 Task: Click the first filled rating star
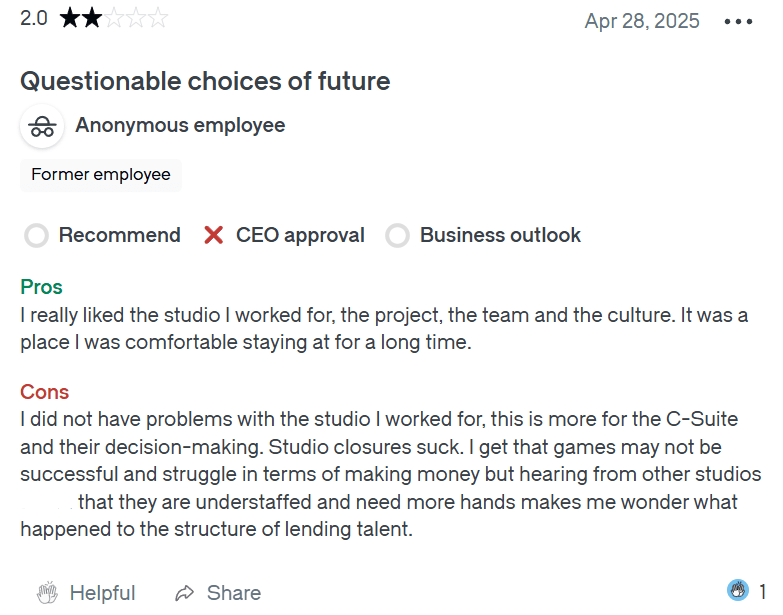[x=70, y=18]
